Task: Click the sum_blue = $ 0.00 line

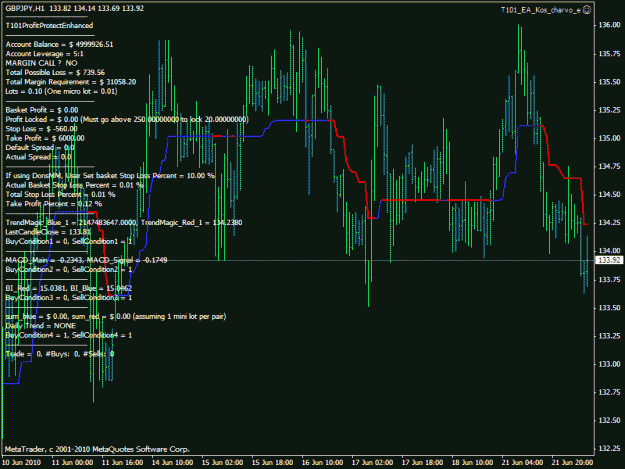Action: point(116,316)
